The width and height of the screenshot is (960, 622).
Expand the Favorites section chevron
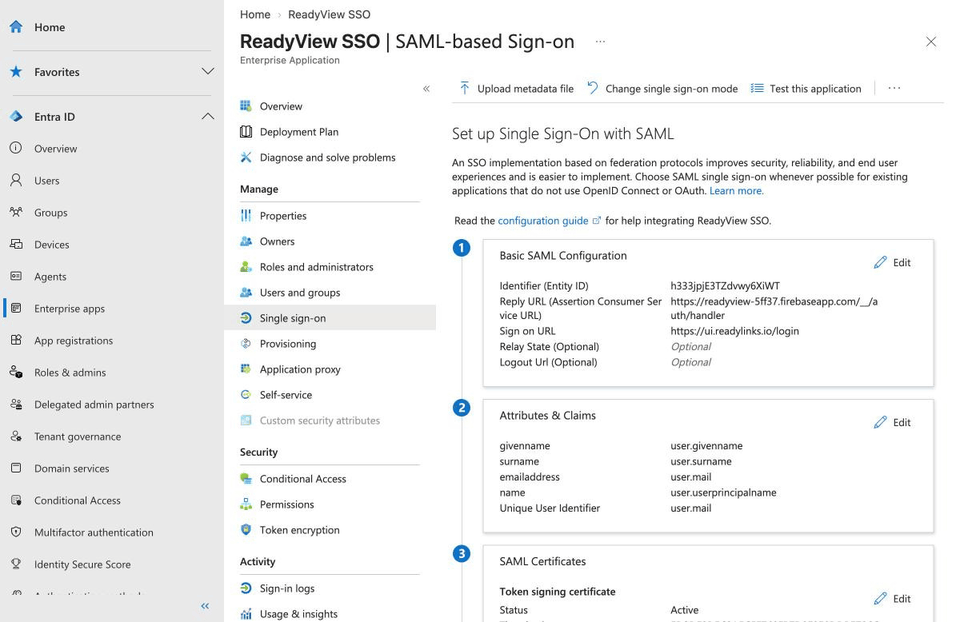click(208, 72)
